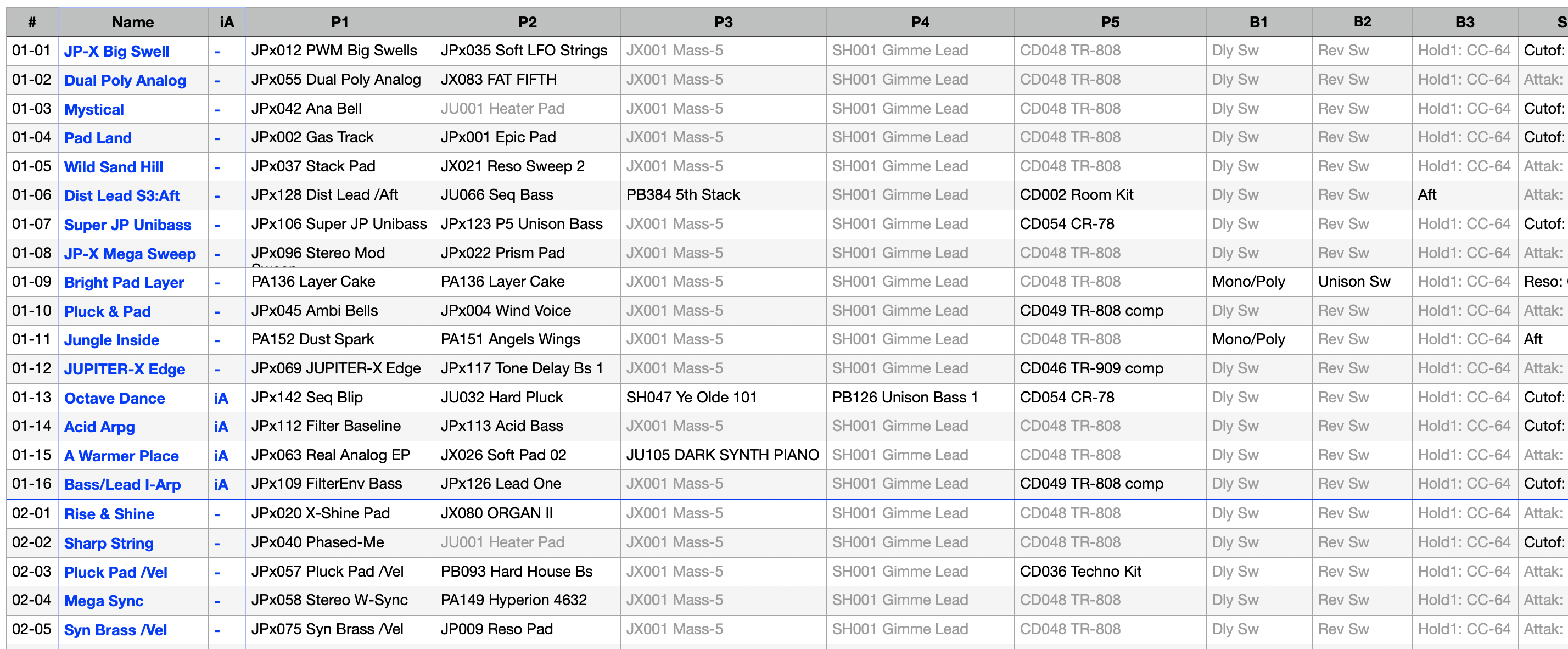Click the Jungle Inside scene link
The width and height of the screenshot is (1568, 649).
point(111,340)
